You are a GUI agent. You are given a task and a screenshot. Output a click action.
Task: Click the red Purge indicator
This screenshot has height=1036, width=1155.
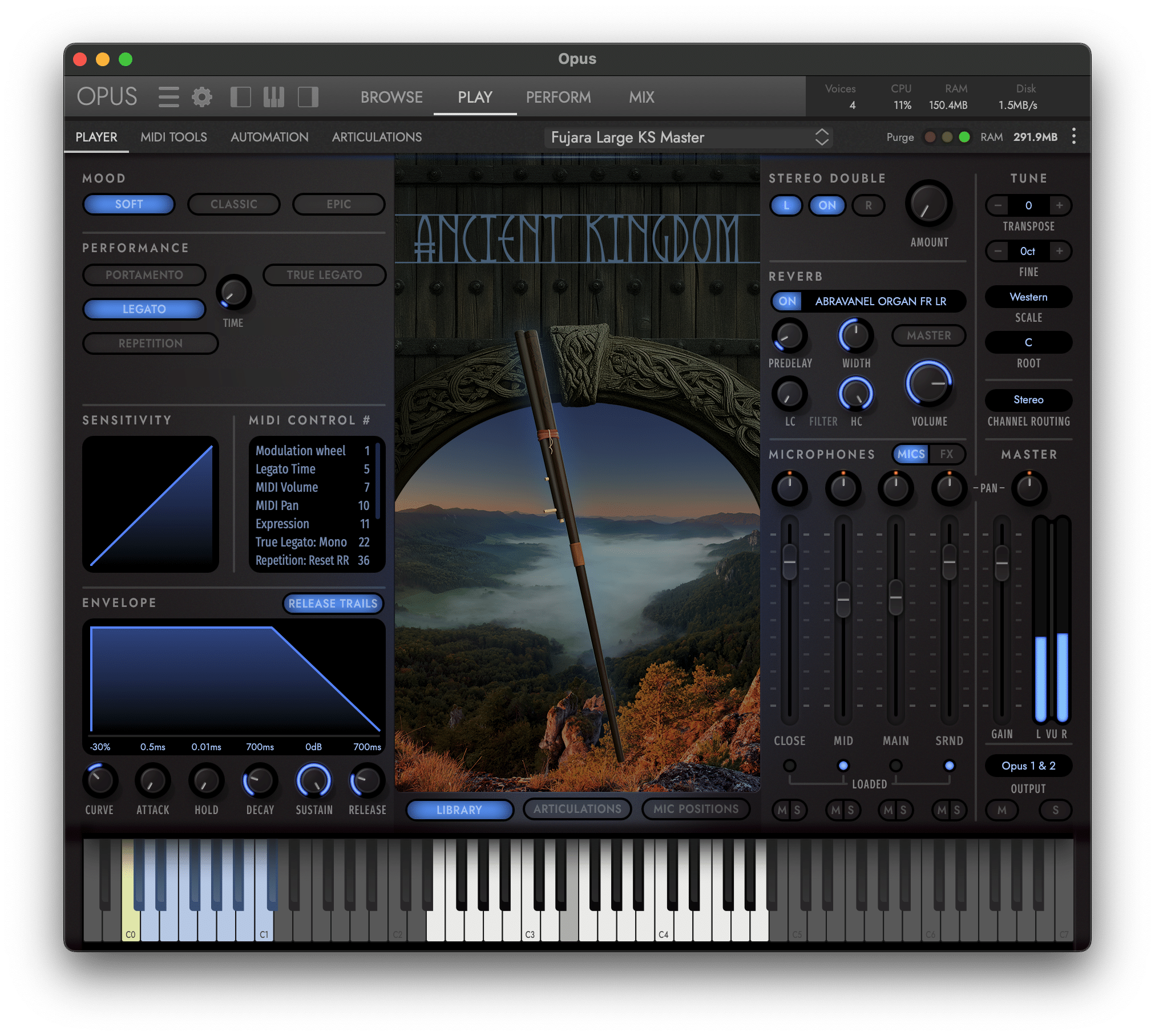pyautogui.click(x=930, y=137)
